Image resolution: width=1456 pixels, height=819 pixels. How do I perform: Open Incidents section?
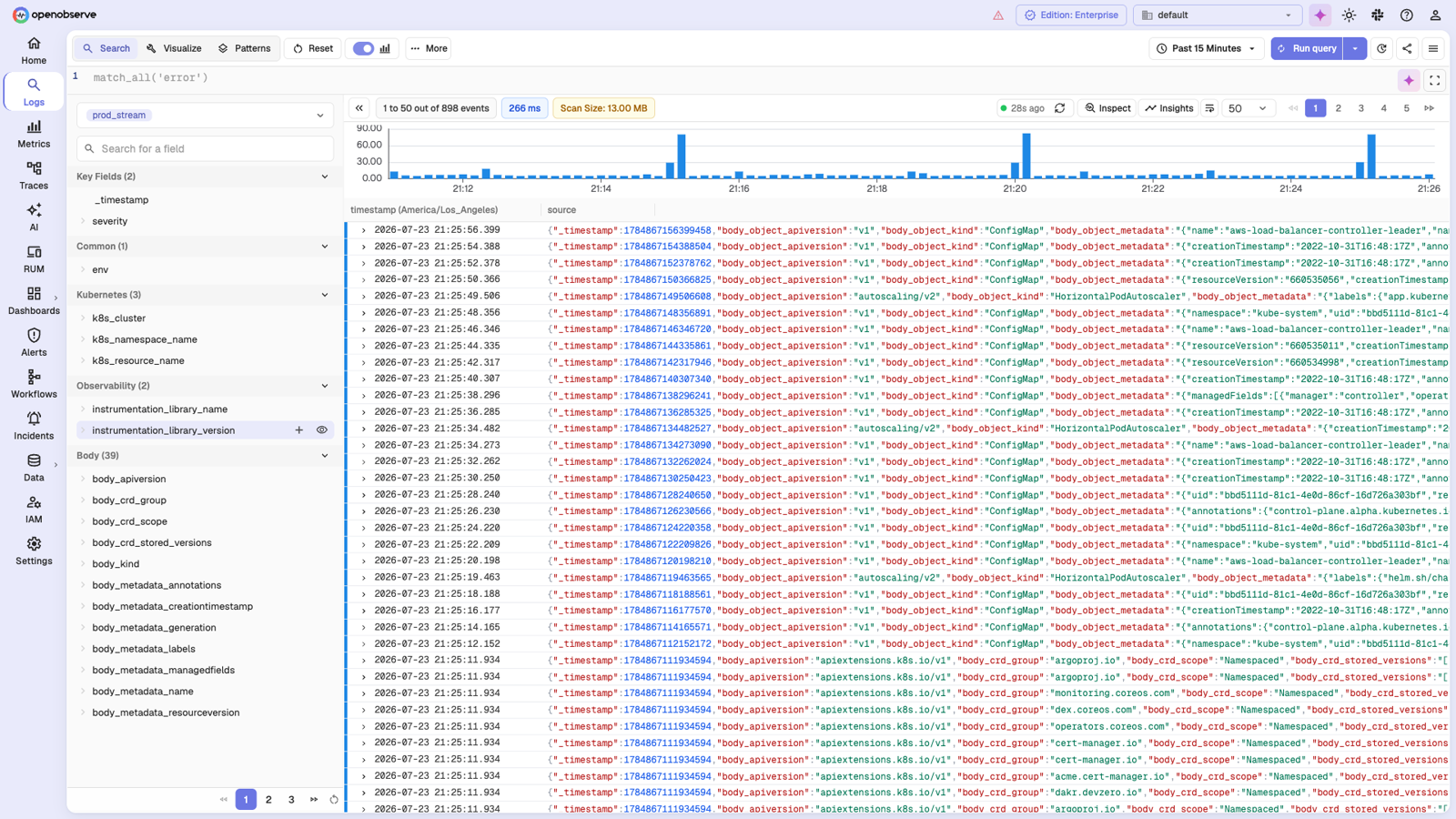pos(34,427)
